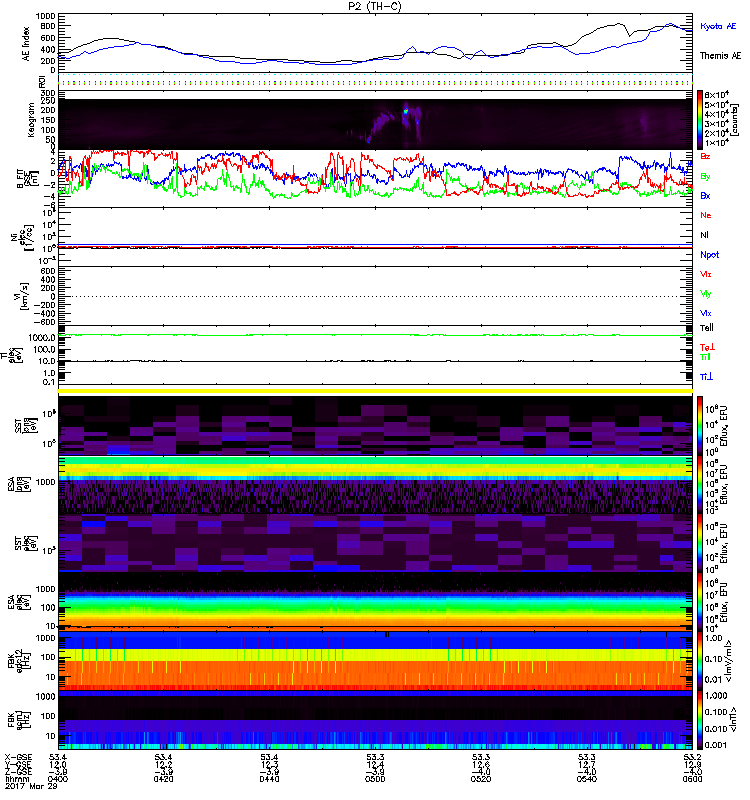The width and height of the screenshot is (750, 800).
Task: Click the Keogram y-axis label
Action: click(31, 120)
